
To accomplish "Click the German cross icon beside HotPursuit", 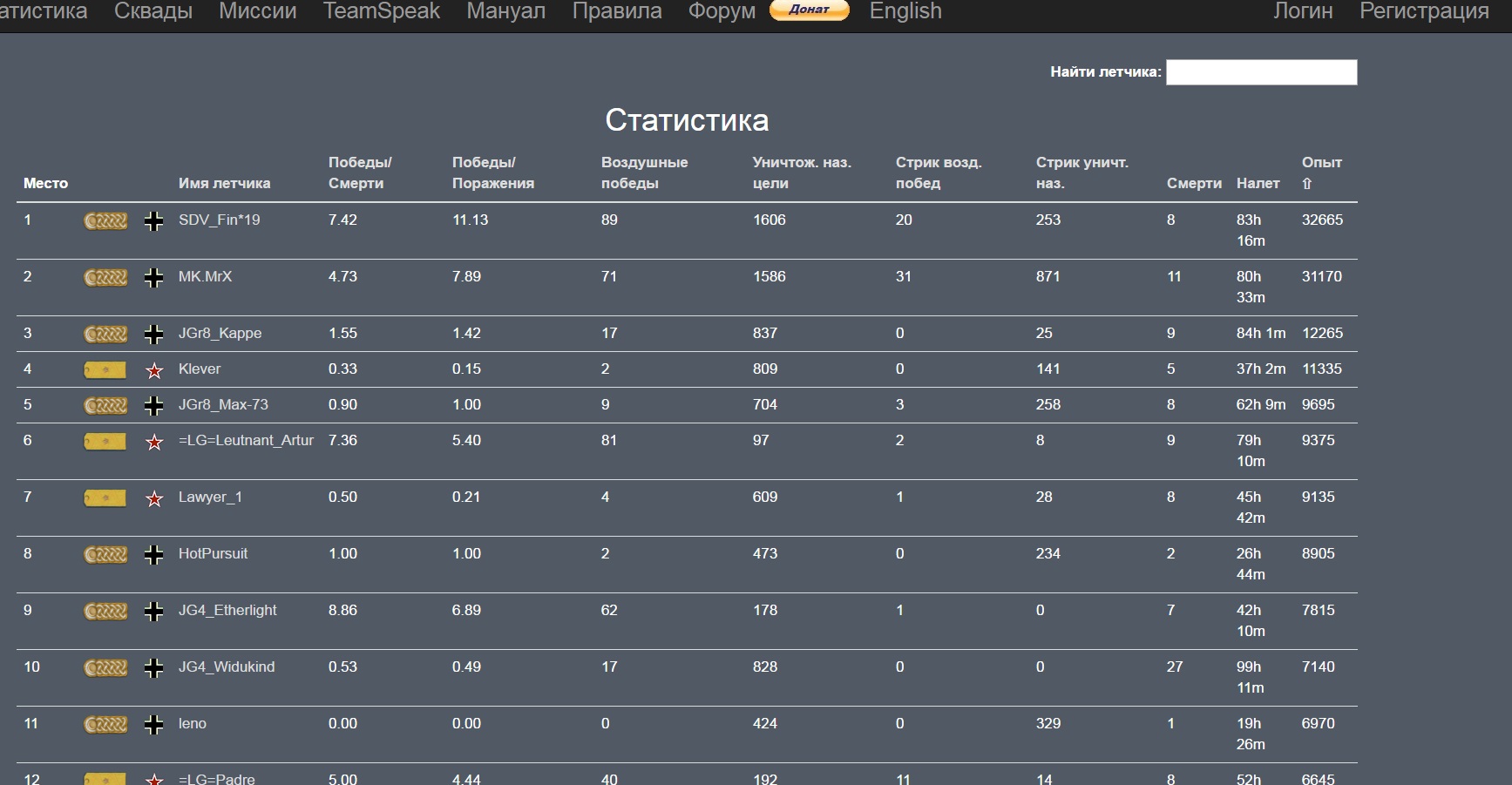I will (153, 555).
